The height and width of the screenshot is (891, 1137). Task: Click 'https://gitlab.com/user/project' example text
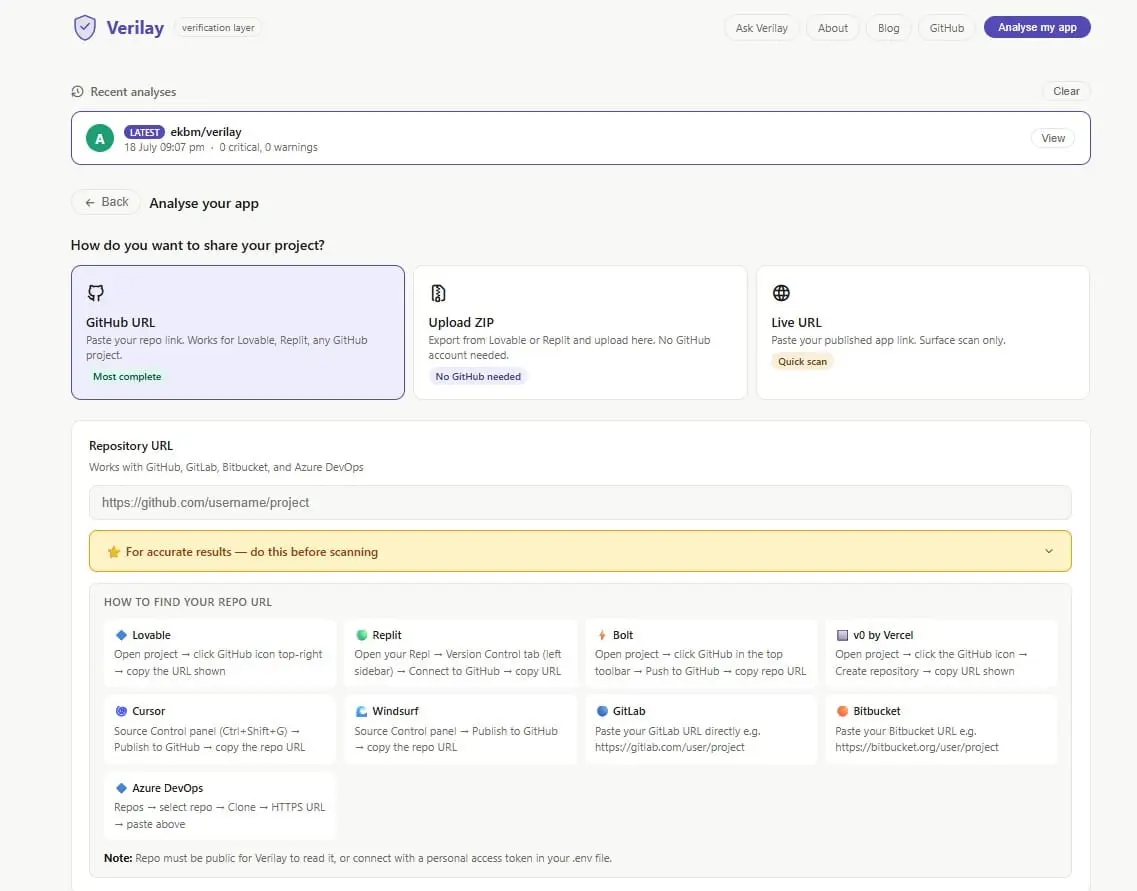(669, 747)
